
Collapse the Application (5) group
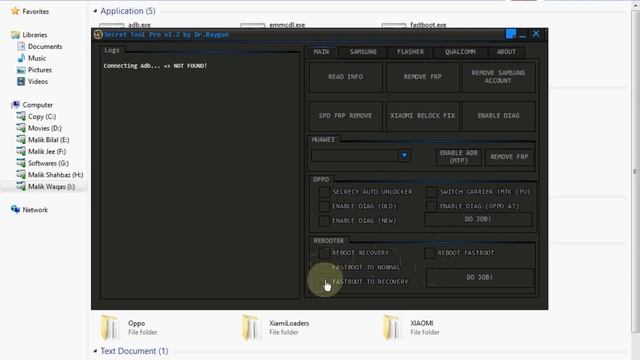(x=95, y=11)
